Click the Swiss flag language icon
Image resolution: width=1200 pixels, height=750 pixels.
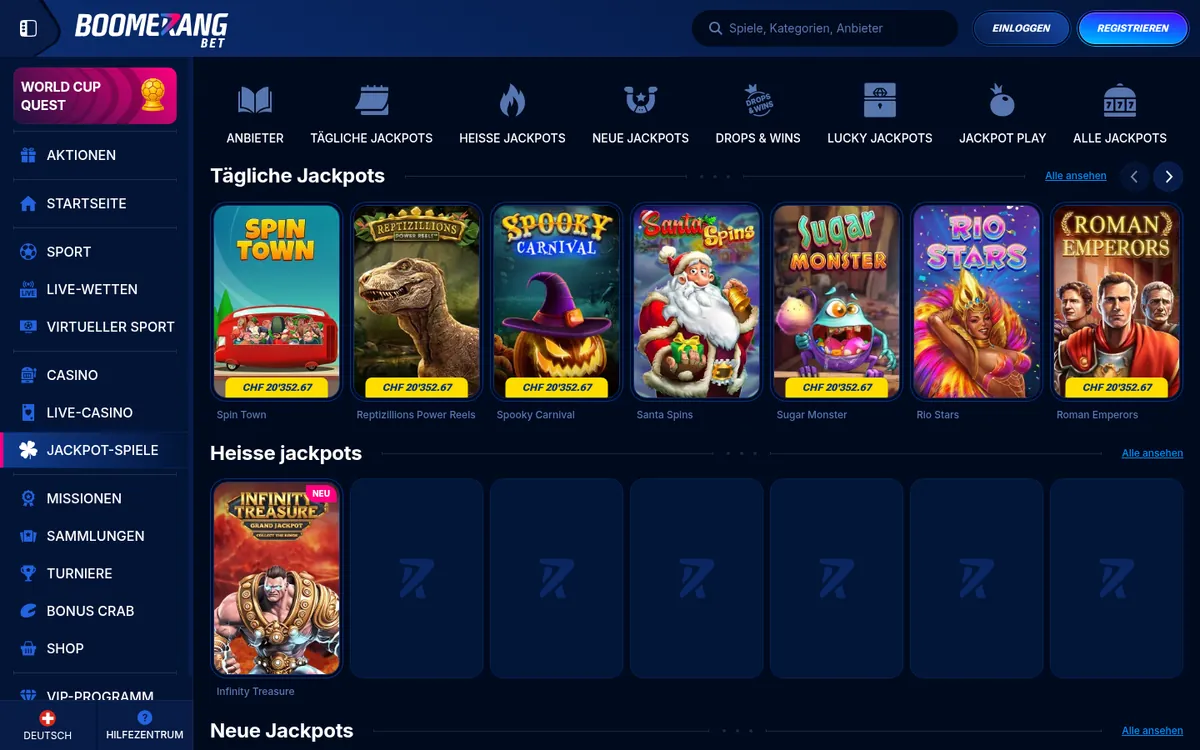click(x=47, y=718)
